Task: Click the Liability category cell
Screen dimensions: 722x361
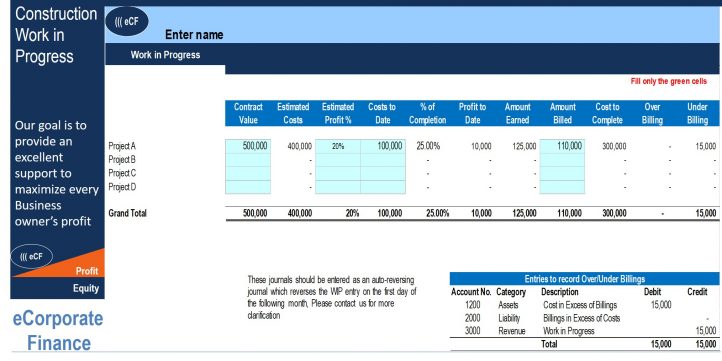Action: 509,318
